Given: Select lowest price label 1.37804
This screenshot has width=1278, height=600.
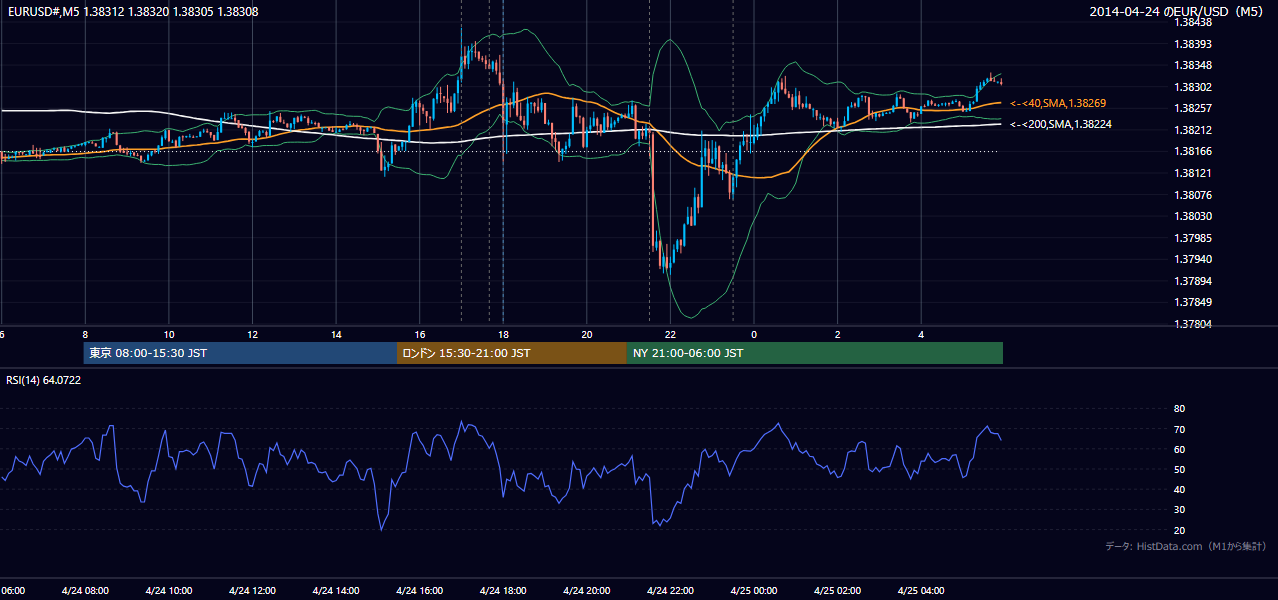Looking at the screenshot, I should [1192, 324].
